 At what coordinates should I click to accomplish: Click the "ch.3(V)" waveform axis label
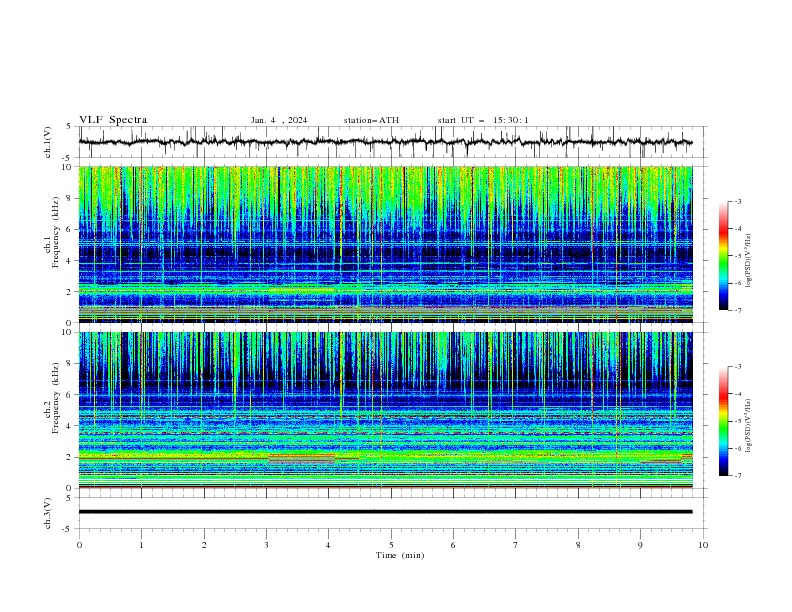point(48,513)
